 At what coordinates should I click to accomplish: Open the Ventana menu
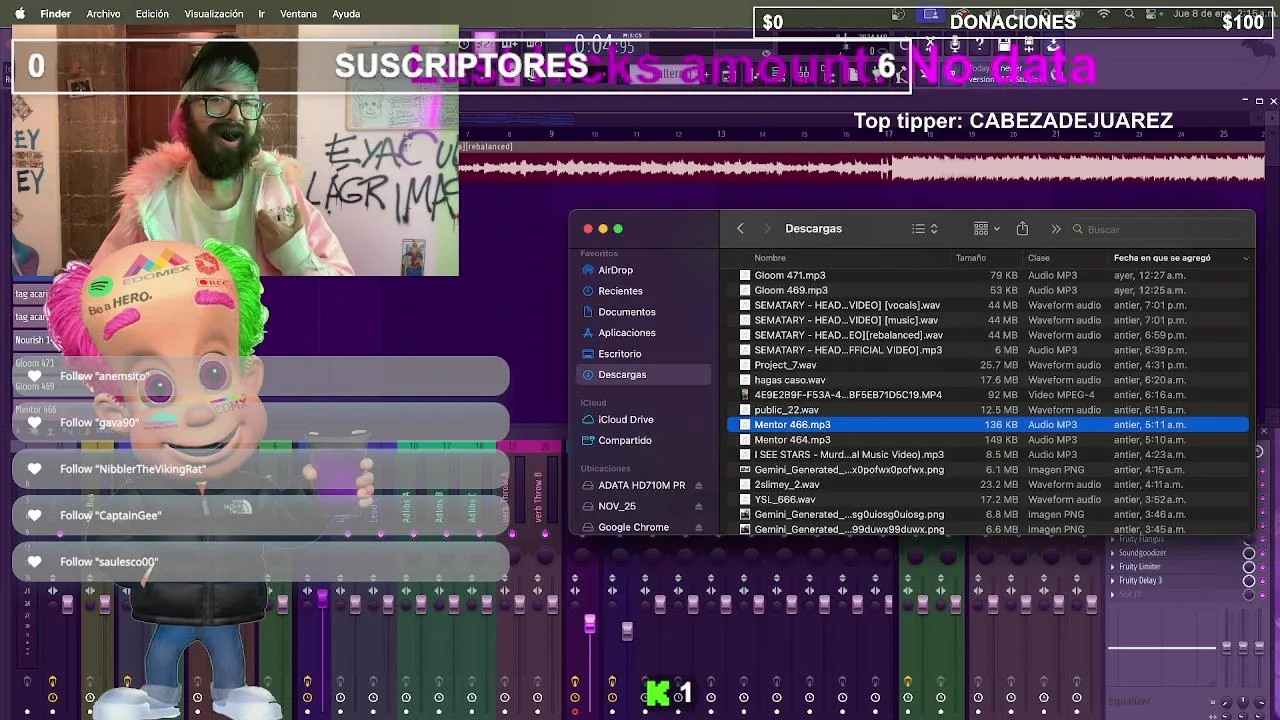[x=298, y=14]
